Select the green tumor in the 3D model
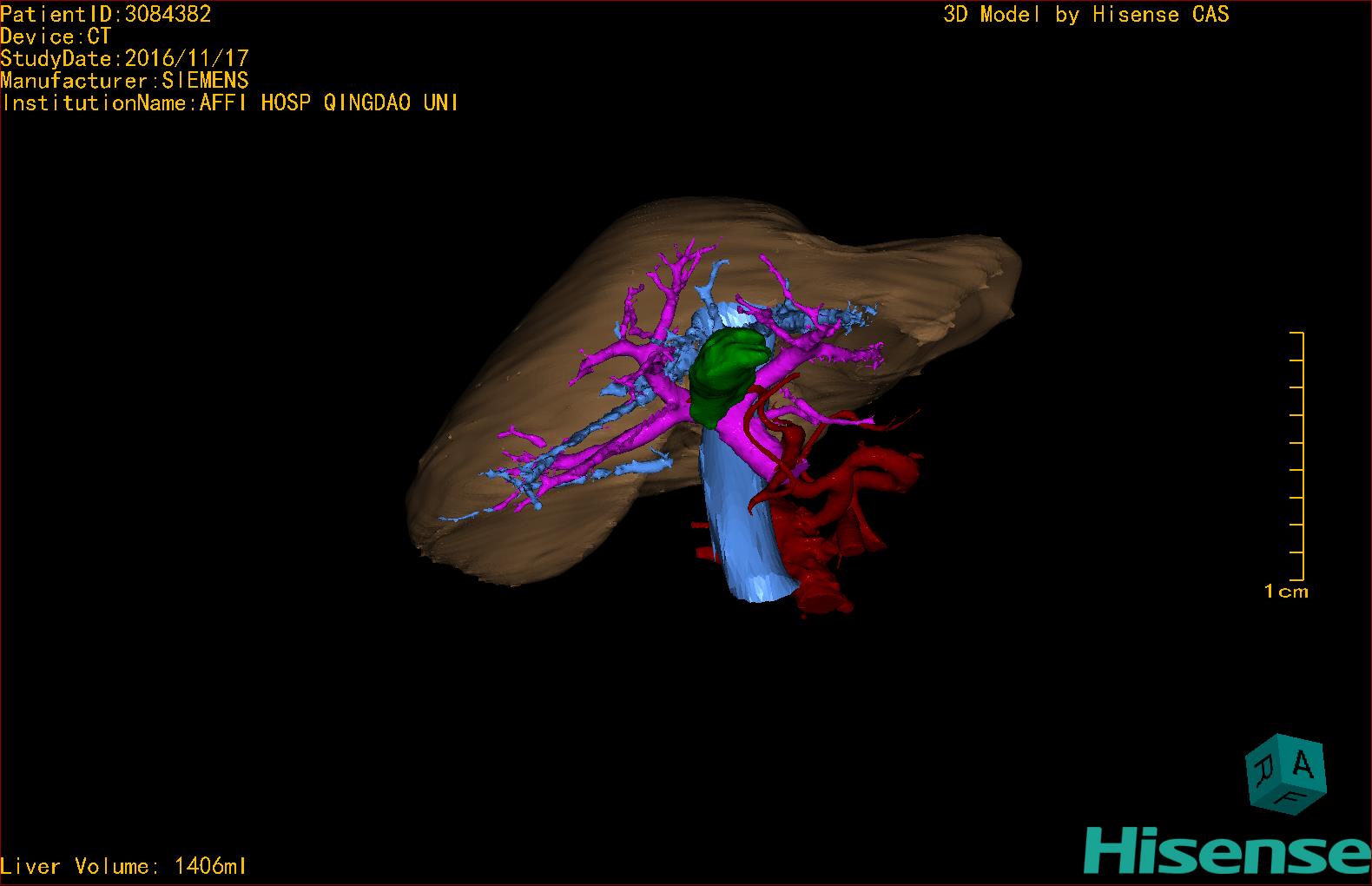Screen dimensions: 1372x886 728,376
